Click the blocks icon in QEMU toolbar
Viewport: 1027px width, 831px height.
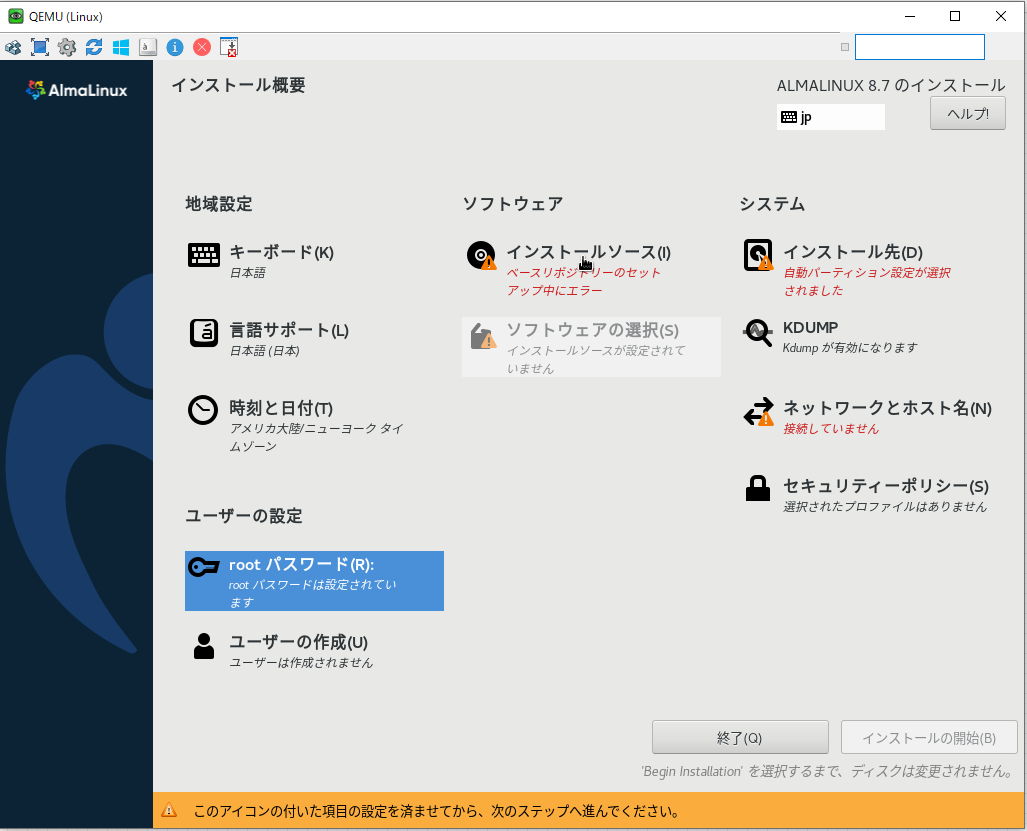pos(13,47)
